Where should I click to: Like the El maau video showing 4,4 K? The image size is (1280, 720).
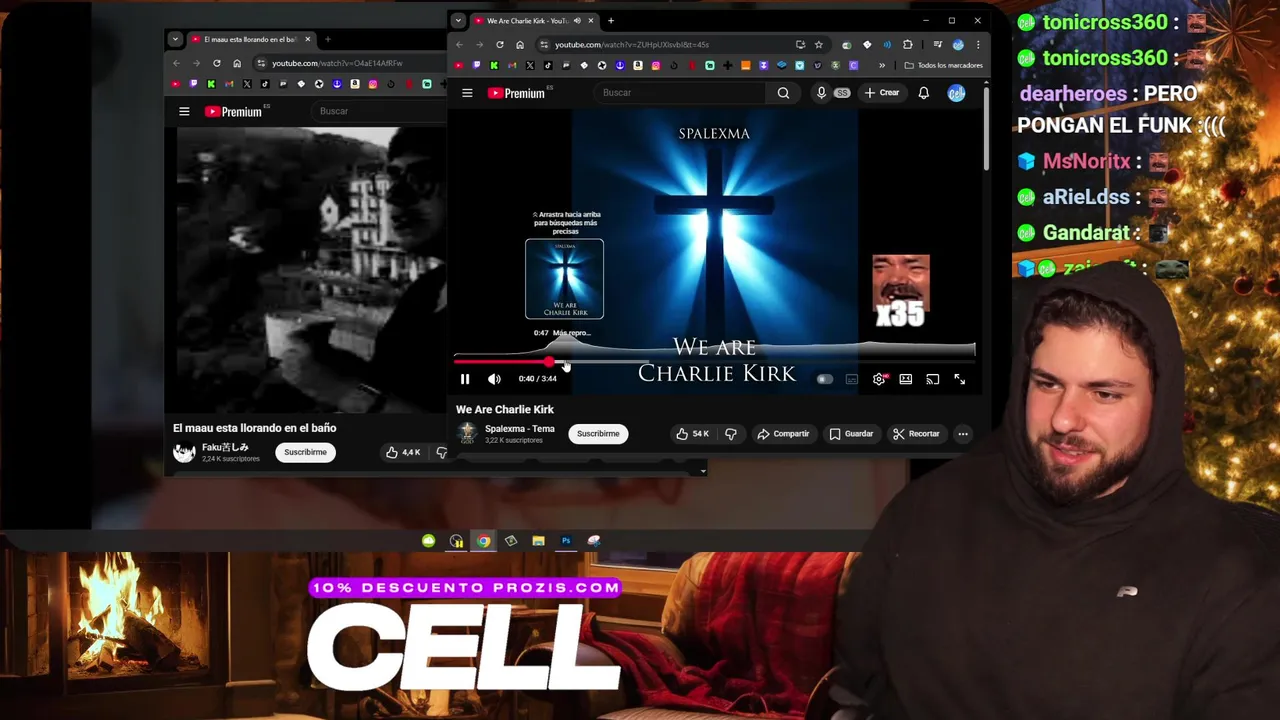[403, 453]
